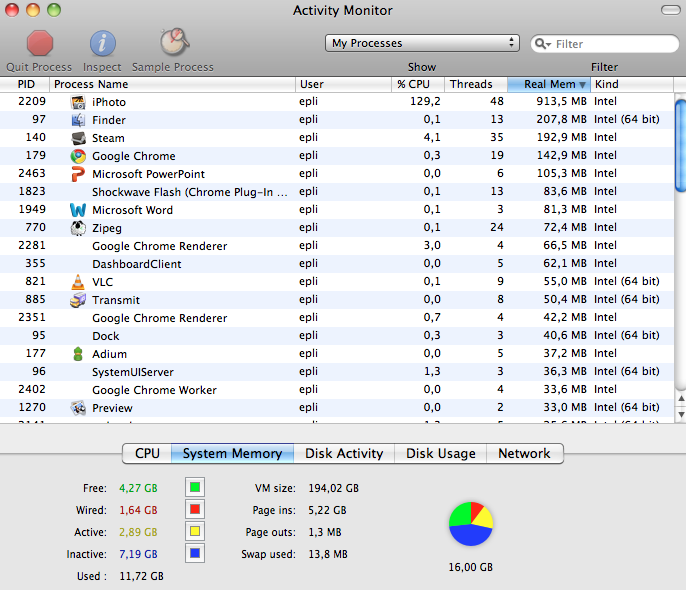Select the Google Chrome app icon

pos(78,156)
